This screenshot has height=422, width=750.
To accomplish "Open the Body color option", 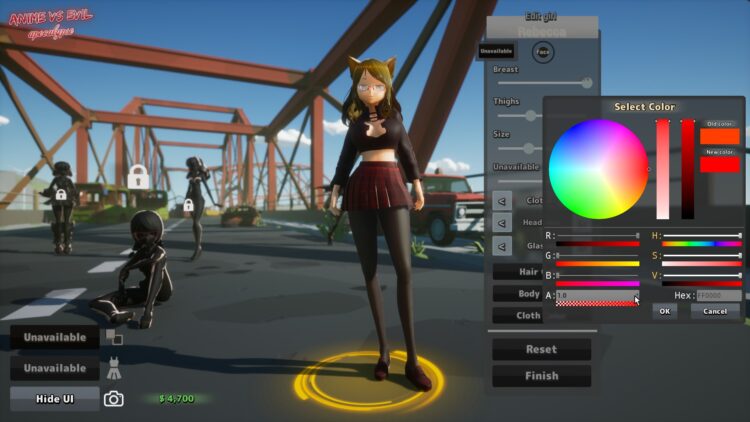I will 517,293.
